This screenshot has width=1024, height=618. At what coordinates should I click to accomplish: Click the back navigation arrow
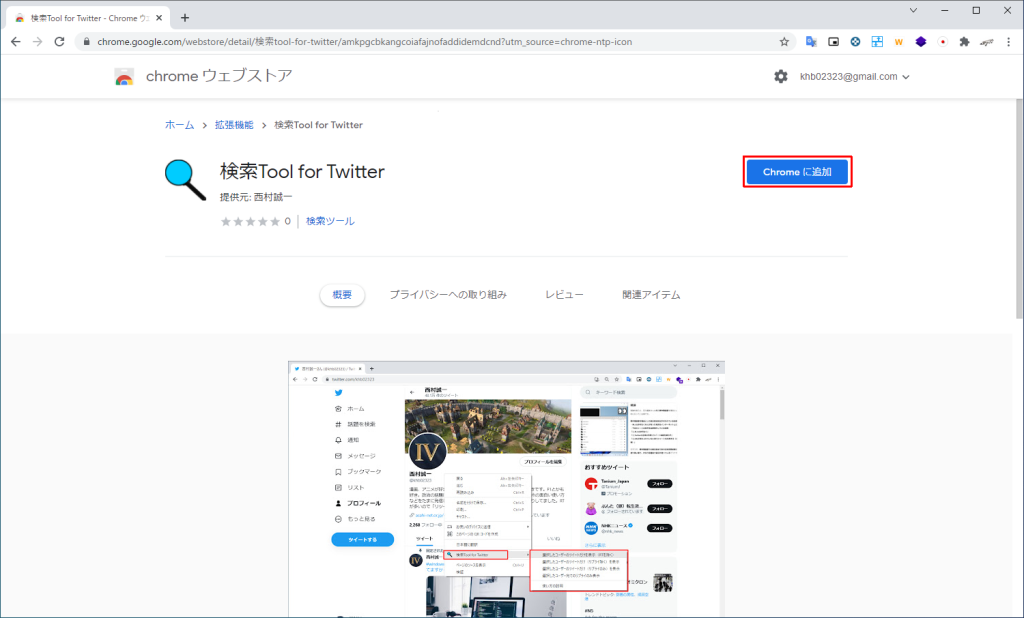click(x=16, y=42)
